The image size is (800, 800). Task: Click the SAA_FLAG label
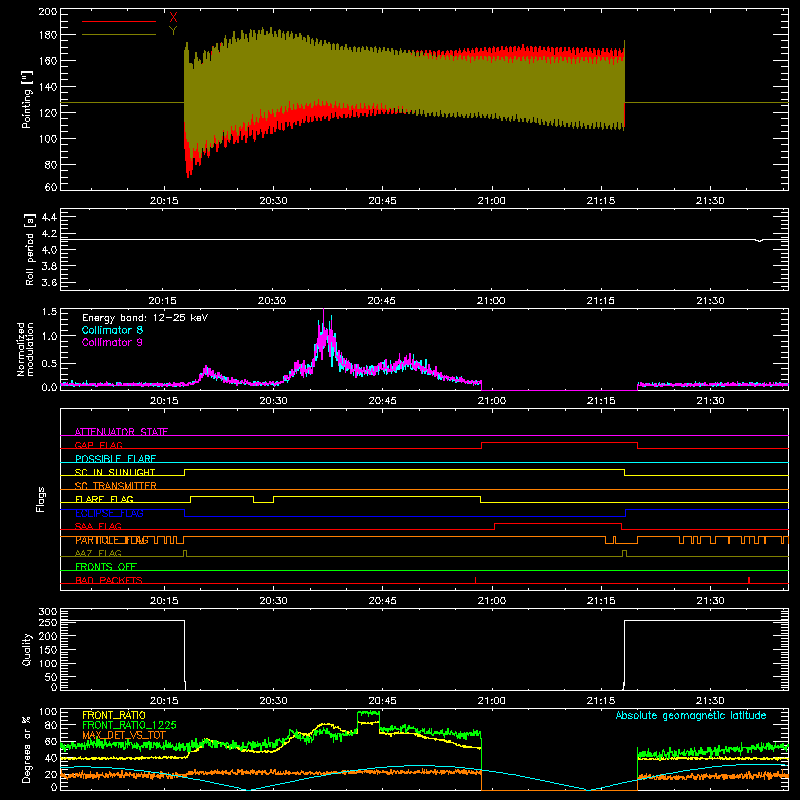[x=98, y=526]
